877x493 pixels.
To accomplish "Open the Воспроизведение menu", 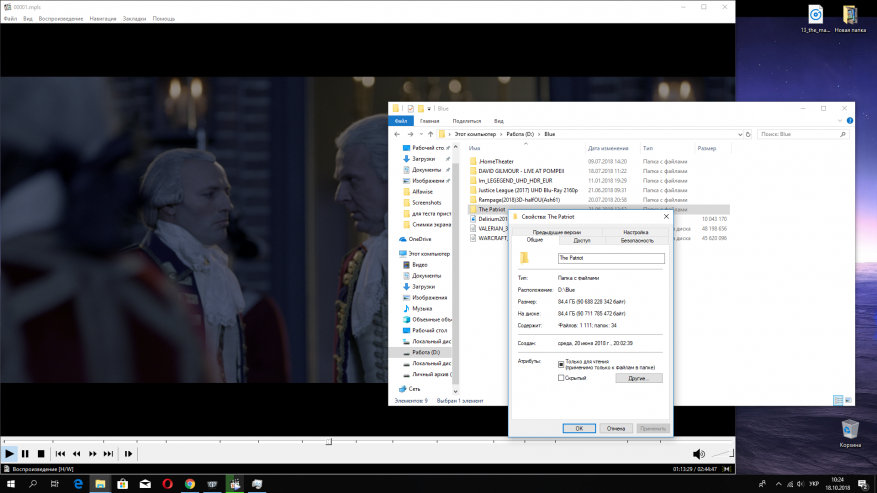I will tap(60, 18).
